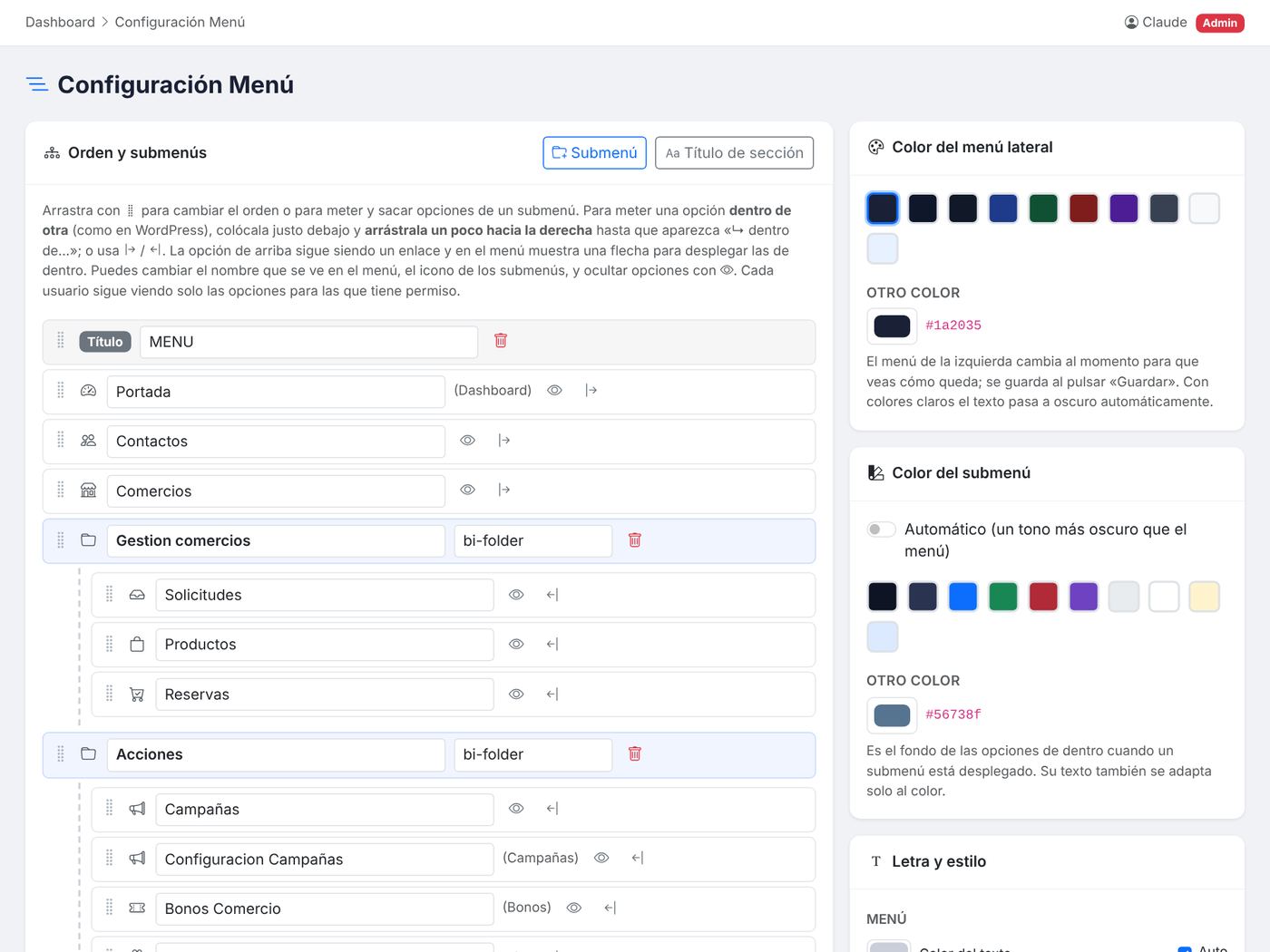This screenshot has height=952, width=1270.
Task: Edit the Gestion comercios icon field
Action: coord(533,541)
